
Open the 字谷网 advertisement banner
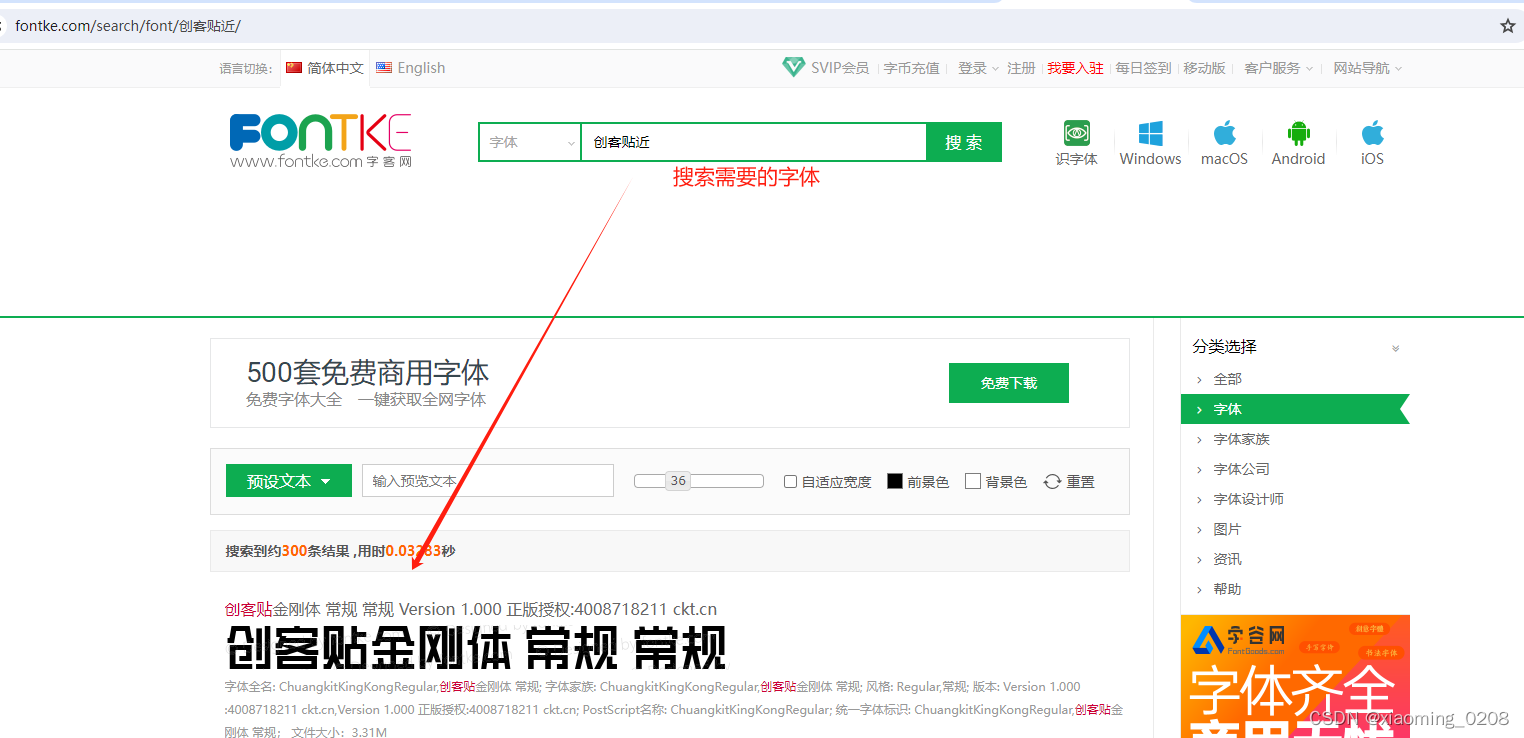(x=1295, y=676)
